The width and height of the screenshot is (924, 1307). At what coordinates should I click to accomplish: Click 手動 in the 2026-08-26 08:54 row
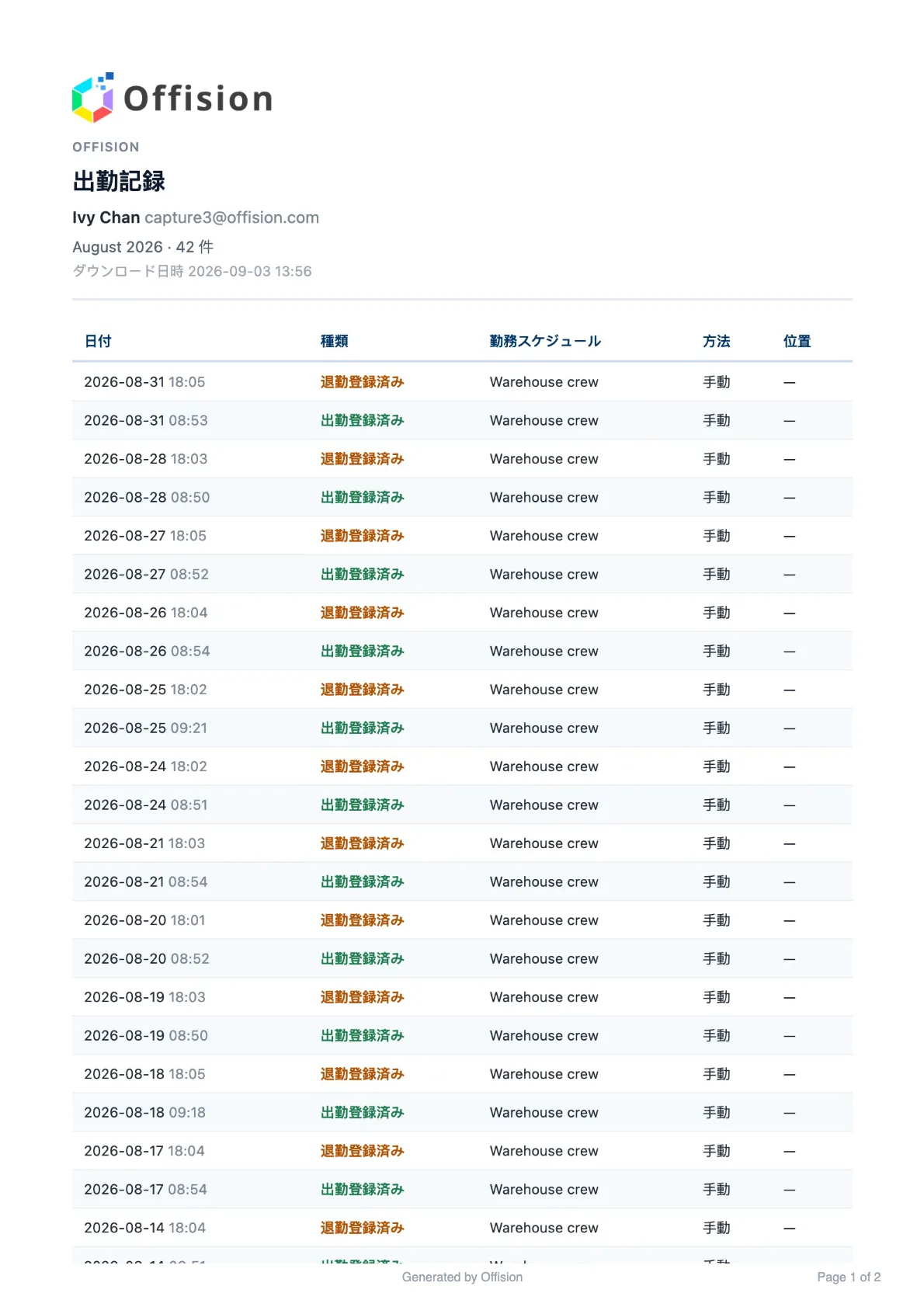click(717, 651)
